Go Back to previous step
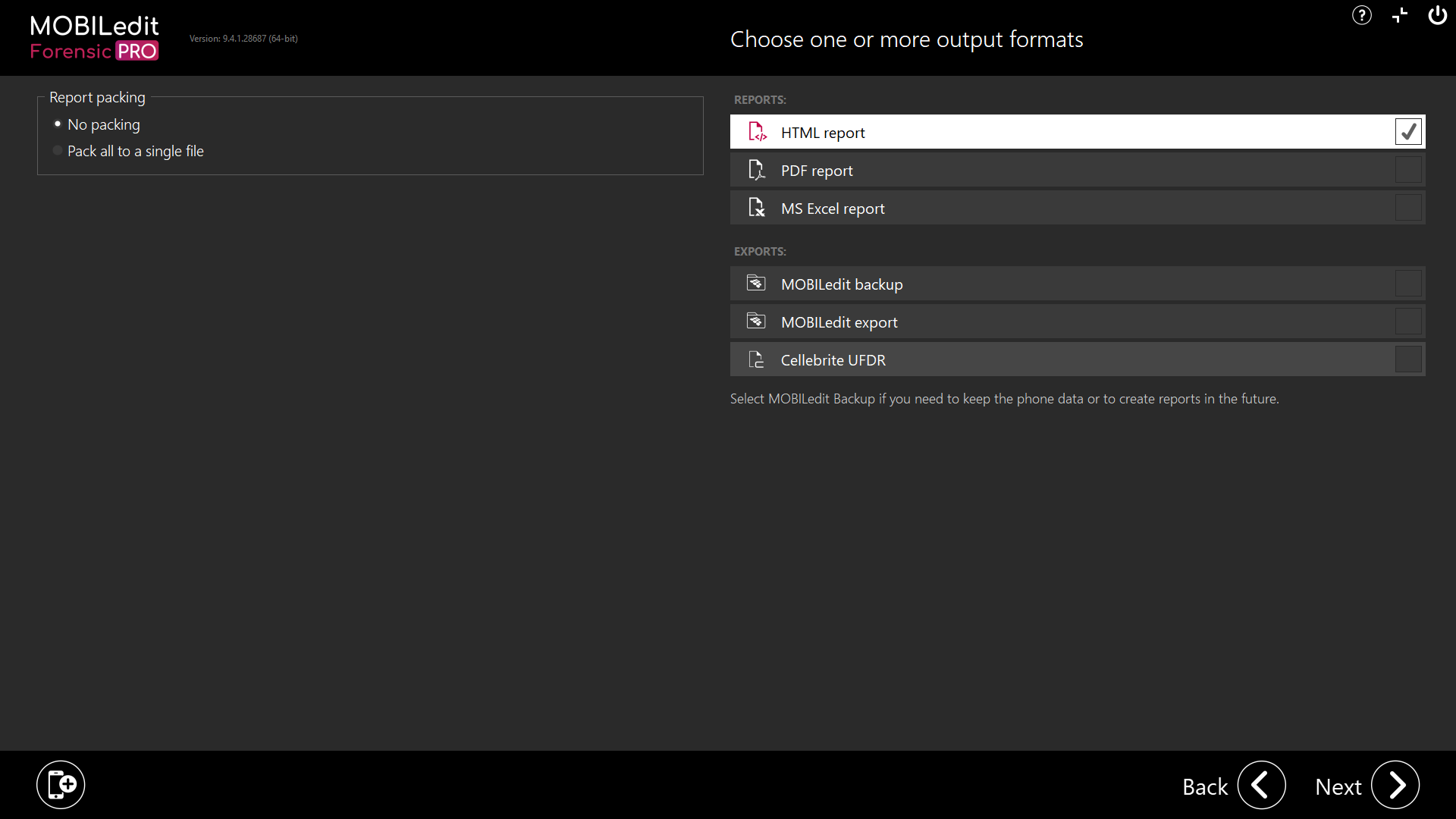The image size is (1456, 819). (1261, 786)
